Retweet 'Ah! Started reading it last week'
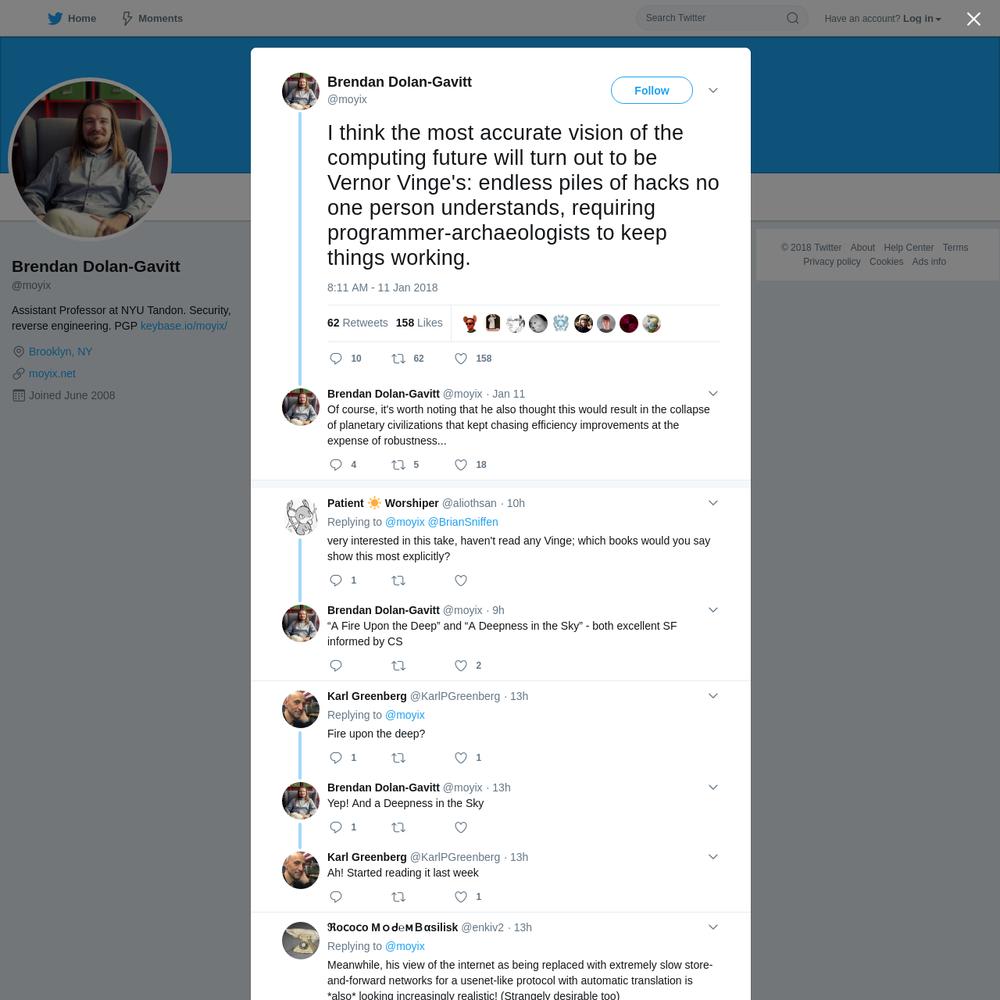 (x=398, y=897)
